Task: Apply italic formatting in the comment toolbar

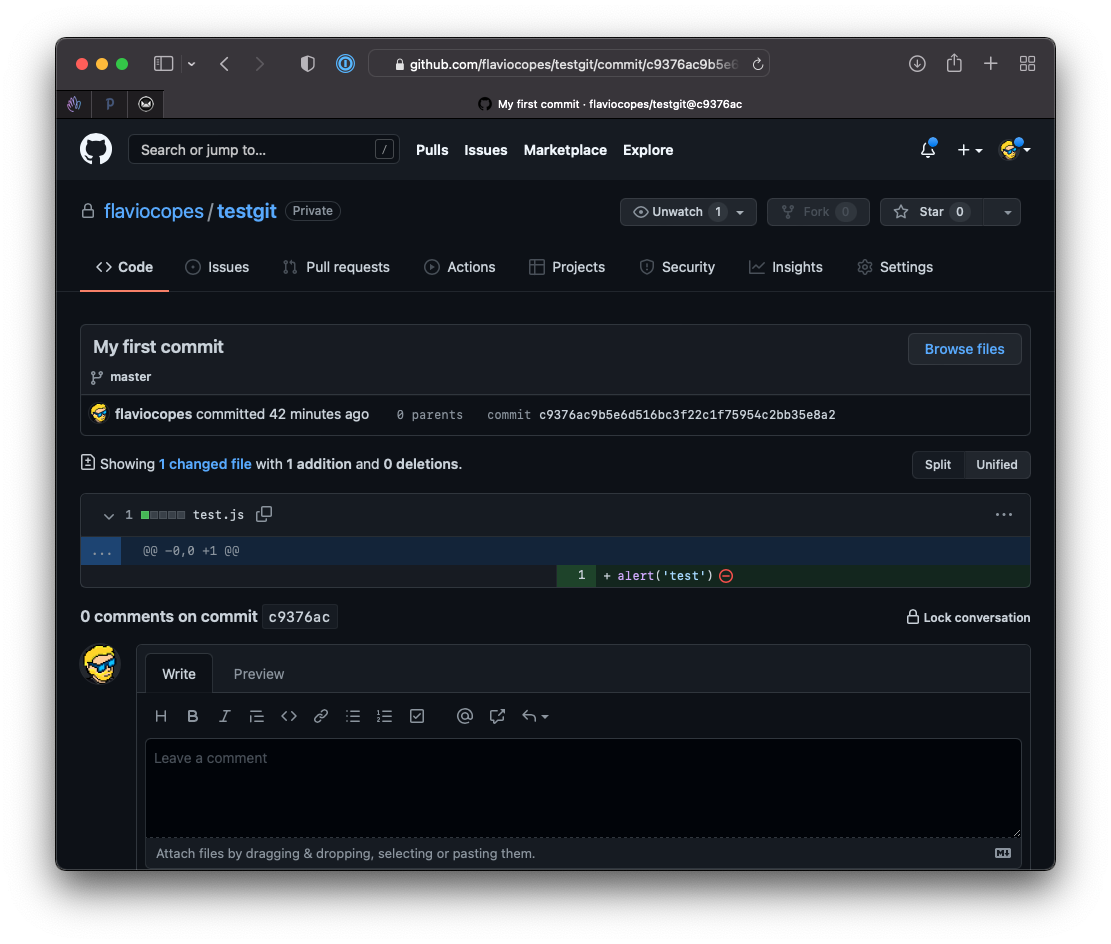Action: [x=225, y=716]
